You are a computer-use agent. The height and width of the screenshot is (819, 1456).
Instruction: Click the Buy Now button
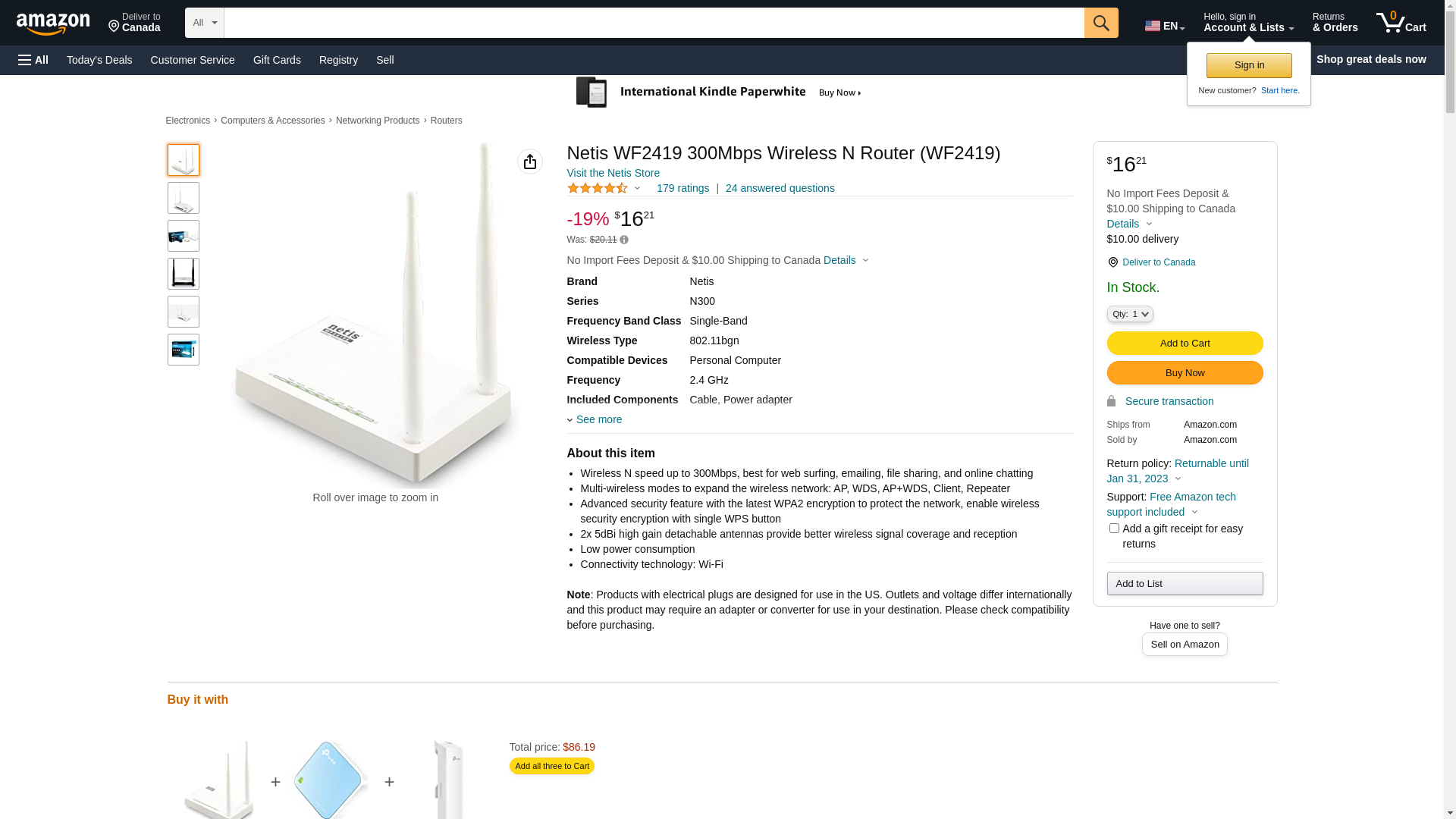click(1185, 373)
